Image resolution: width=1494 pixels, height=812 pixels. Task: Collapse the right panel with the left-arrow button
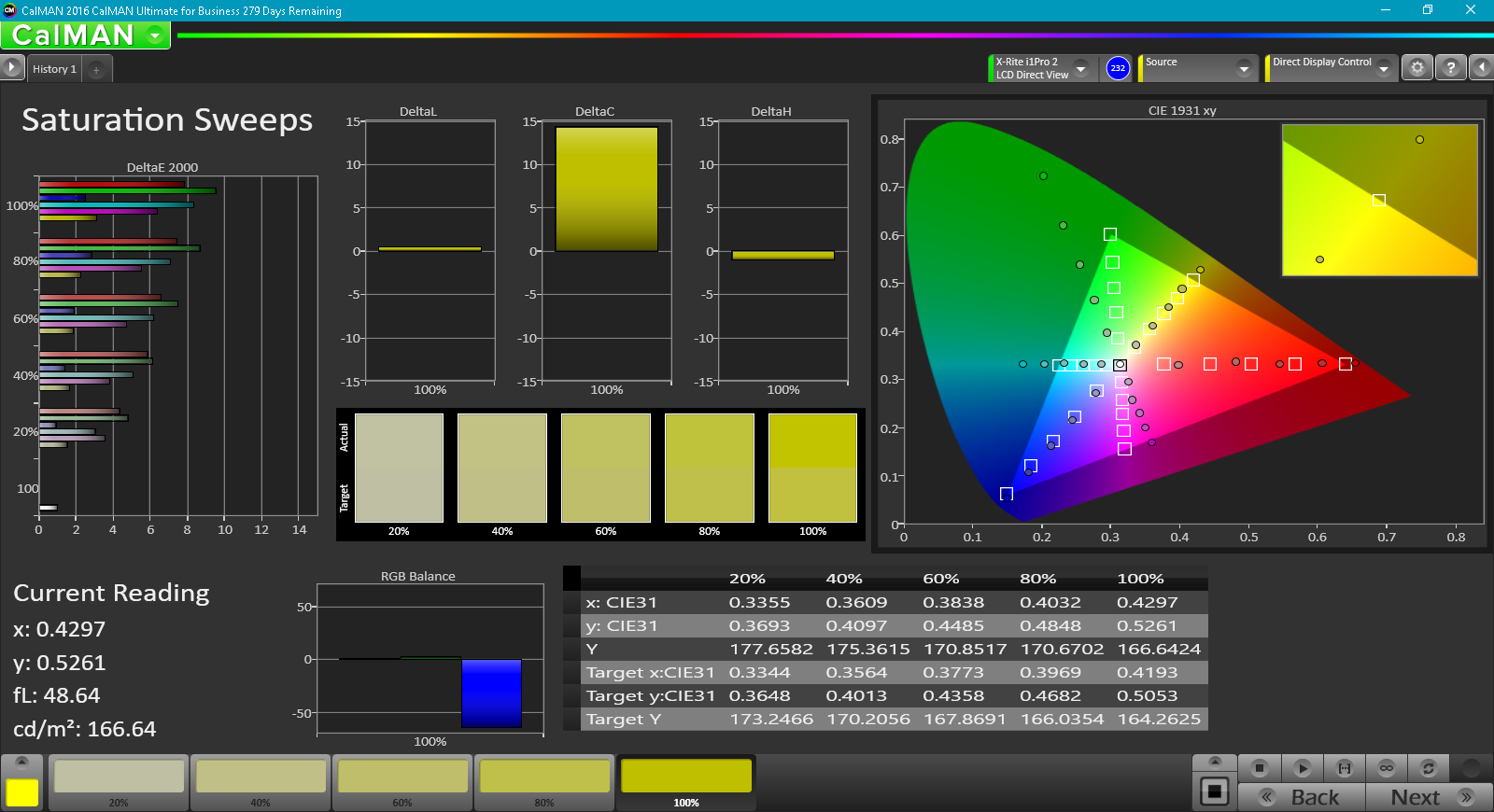[1481, 67]
